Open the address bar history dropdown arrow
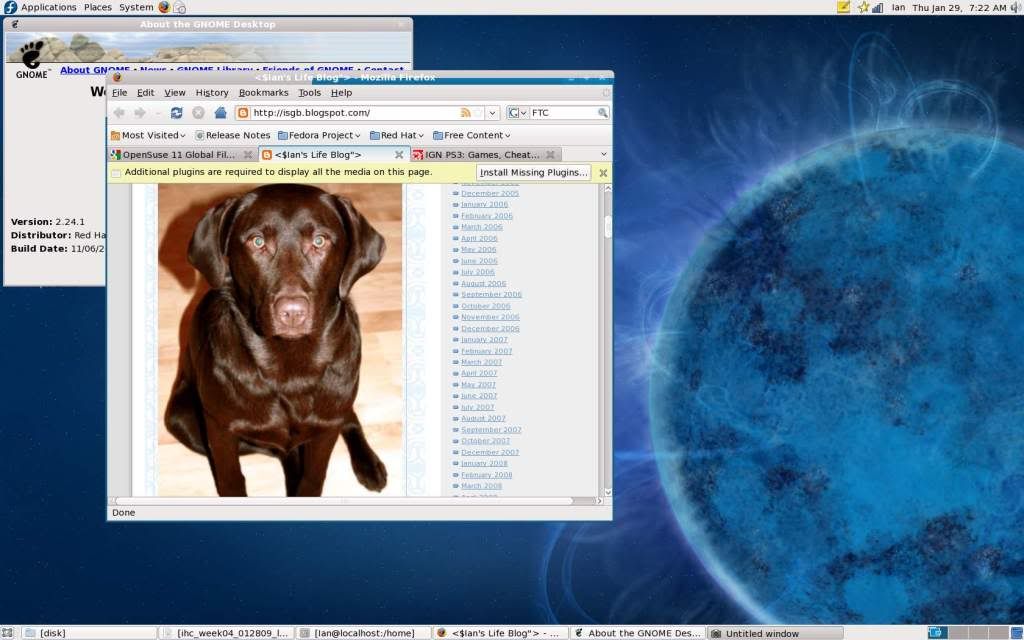 (492, 113)
